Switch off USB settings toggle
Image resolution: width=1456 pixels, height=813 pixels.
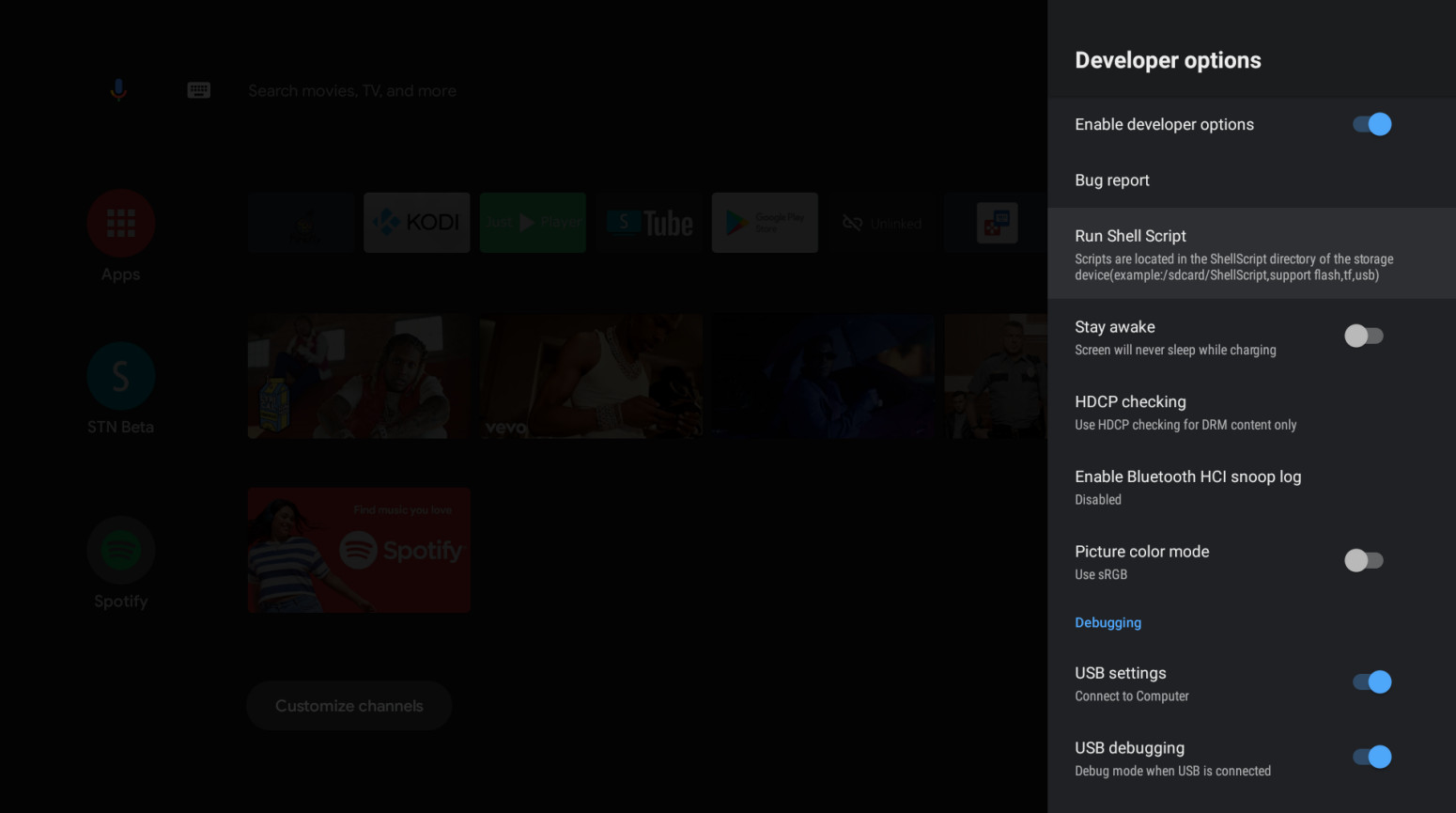pyautogui.click(x=1371, y=682)
